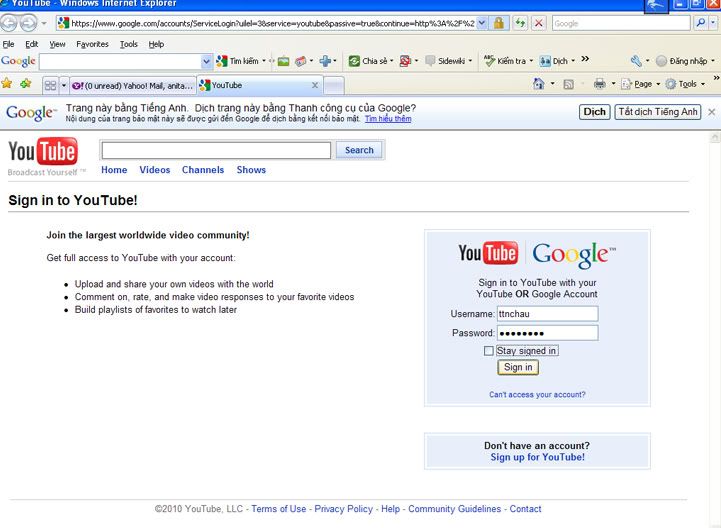This screenshot has height=528, width=721.
Task: Click the Google toolbar mail/bookmark icon
Action: tap(301, 61)
